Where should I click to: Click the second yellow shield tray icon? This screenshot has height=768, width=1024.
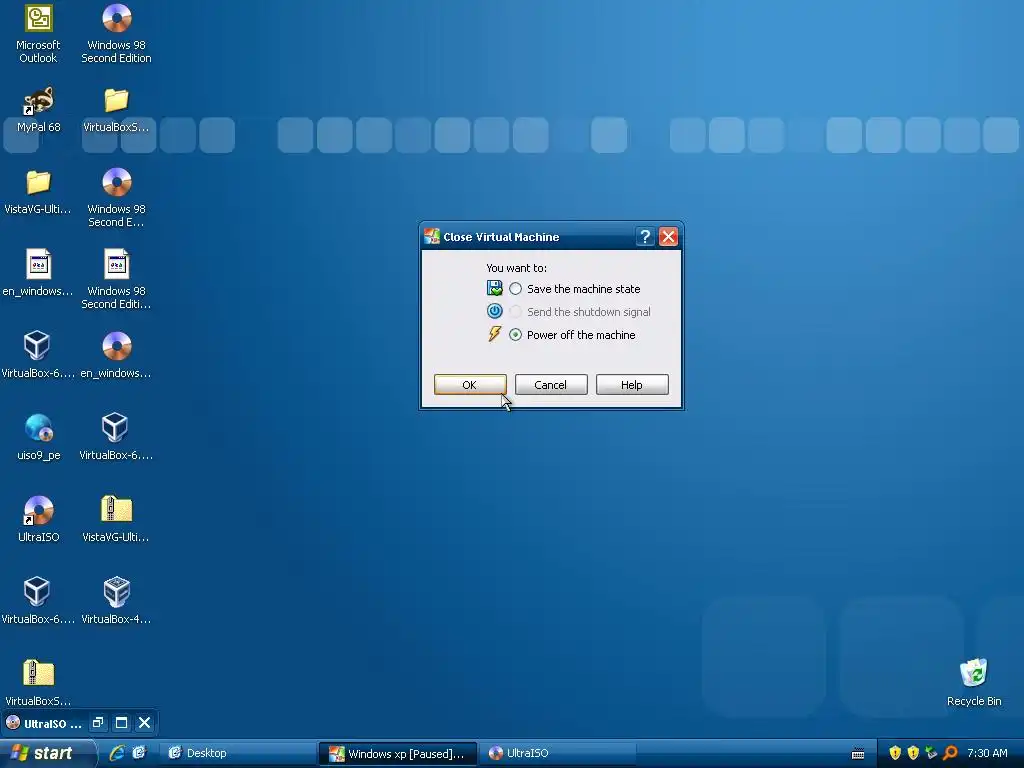pos(913,753)
